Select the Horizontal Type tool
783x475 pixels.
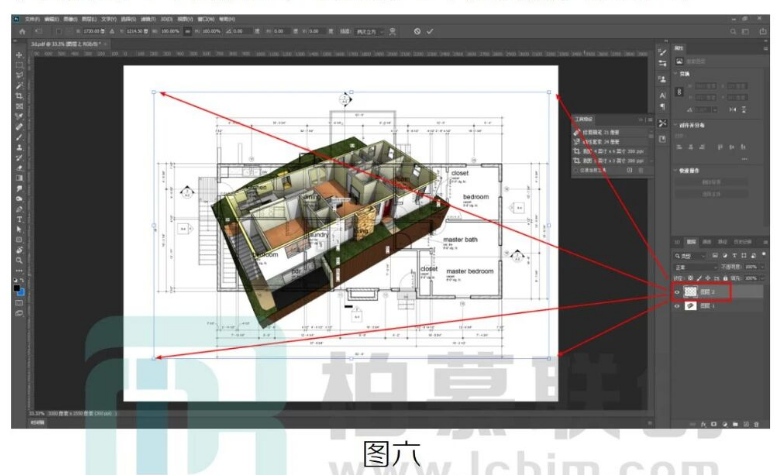pos(19,219)
